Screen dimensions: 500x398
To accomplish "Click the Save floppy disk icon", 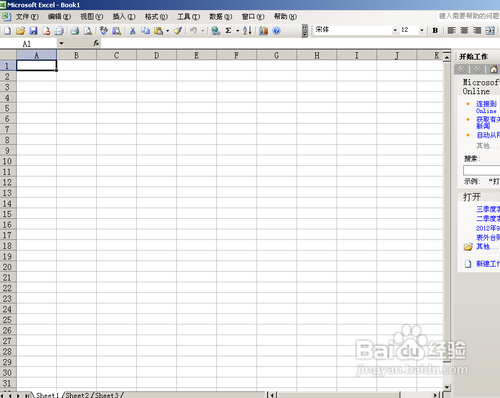I will [x=33, y=31].
